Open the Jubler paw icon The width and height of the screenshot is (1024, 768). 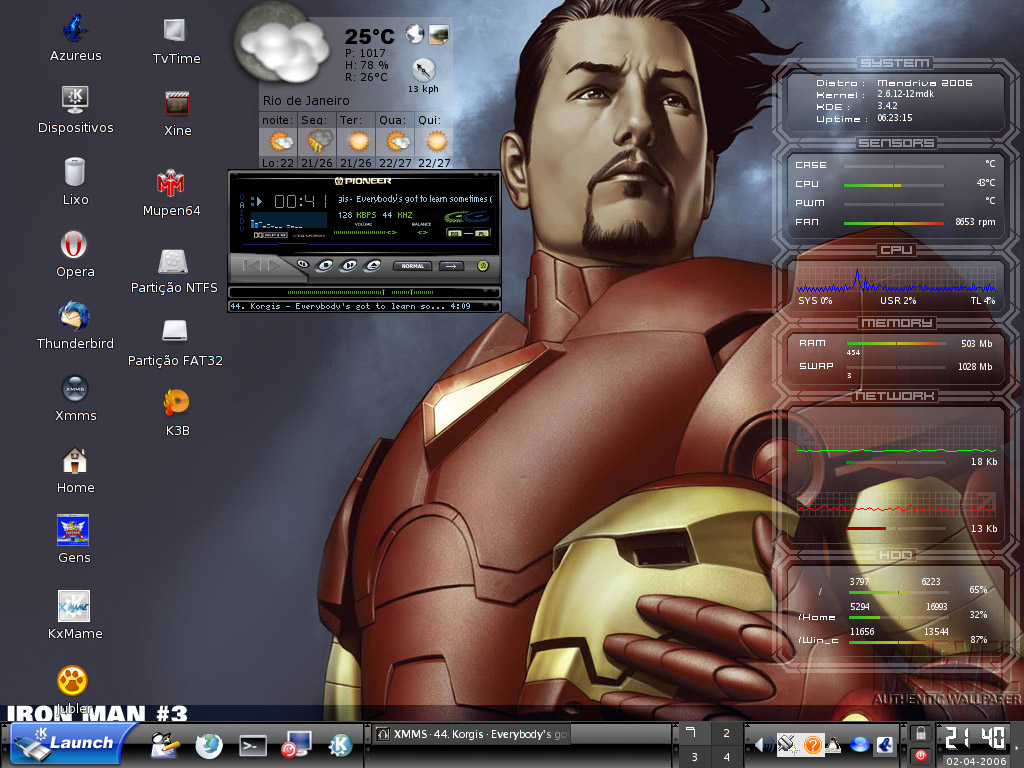point(72,680)
